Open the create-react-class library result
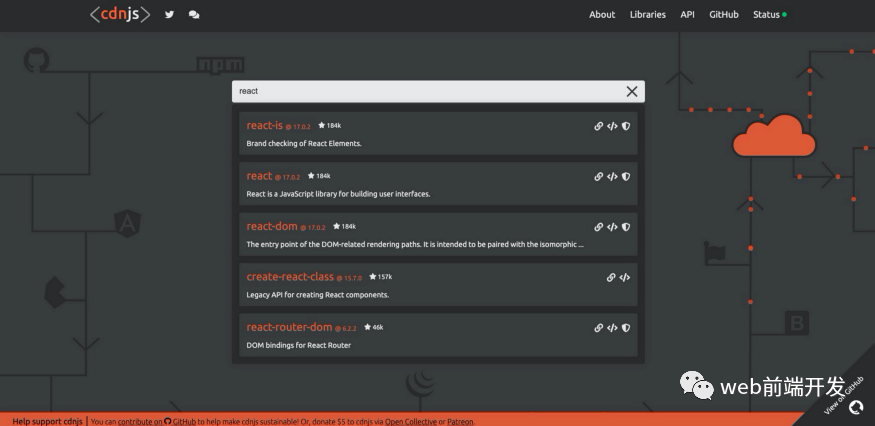875x426 pixels. (x=290, y=276)
